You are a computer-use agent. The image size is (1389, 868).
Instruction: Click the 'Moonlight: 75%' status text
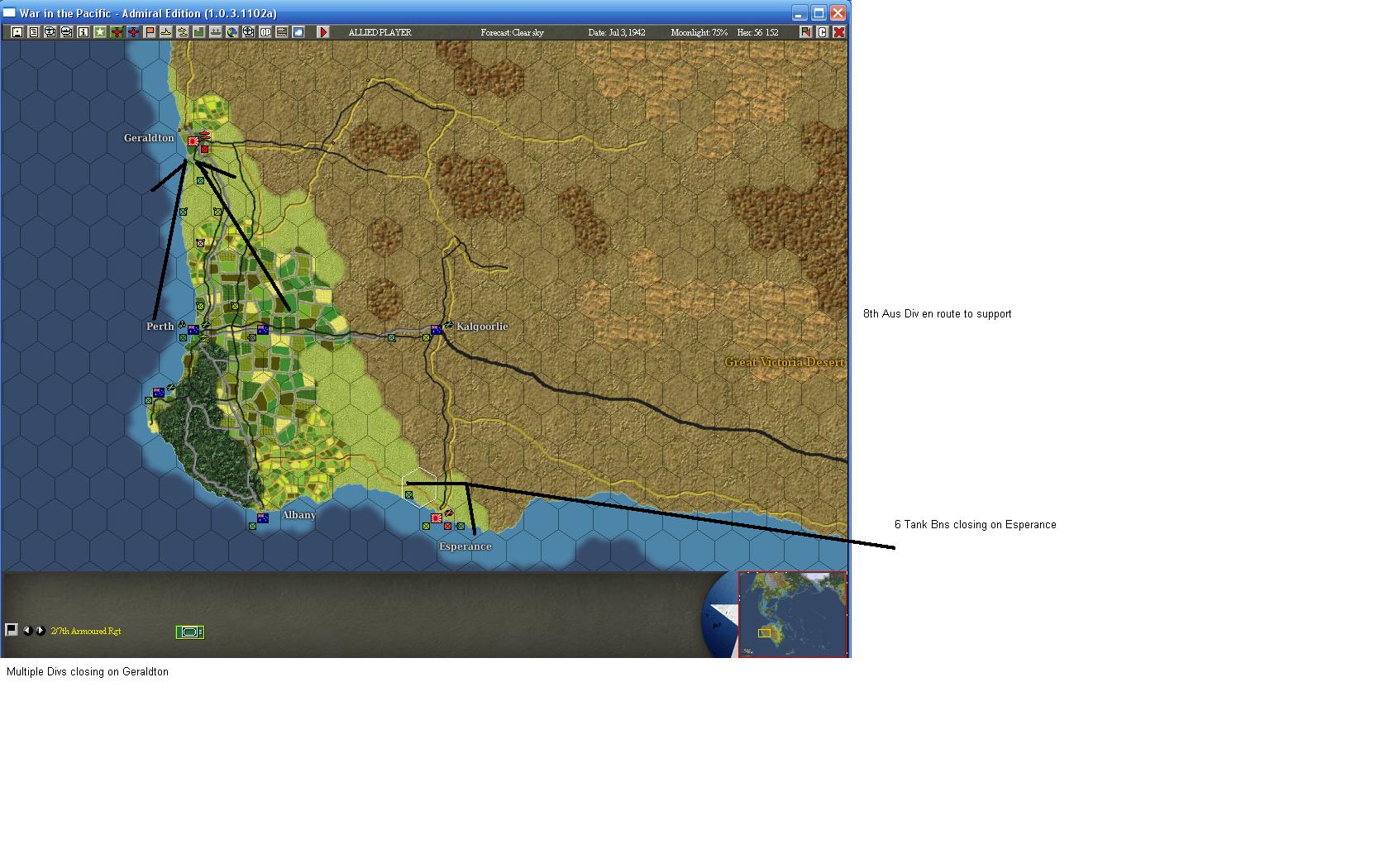click(x=699, y=32)
